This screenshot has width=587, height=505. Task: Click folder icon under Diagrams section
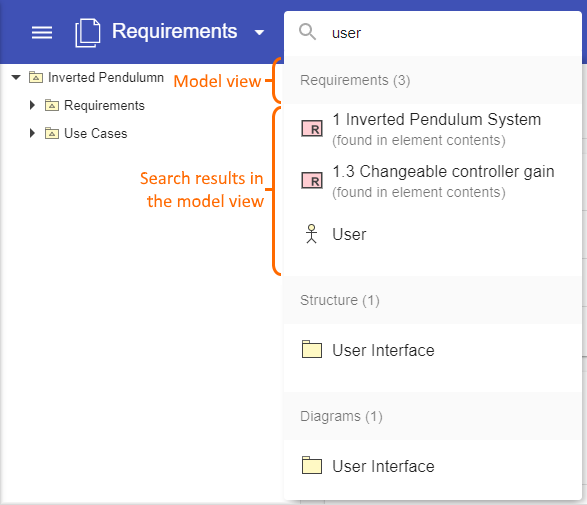tap(312, 465)
